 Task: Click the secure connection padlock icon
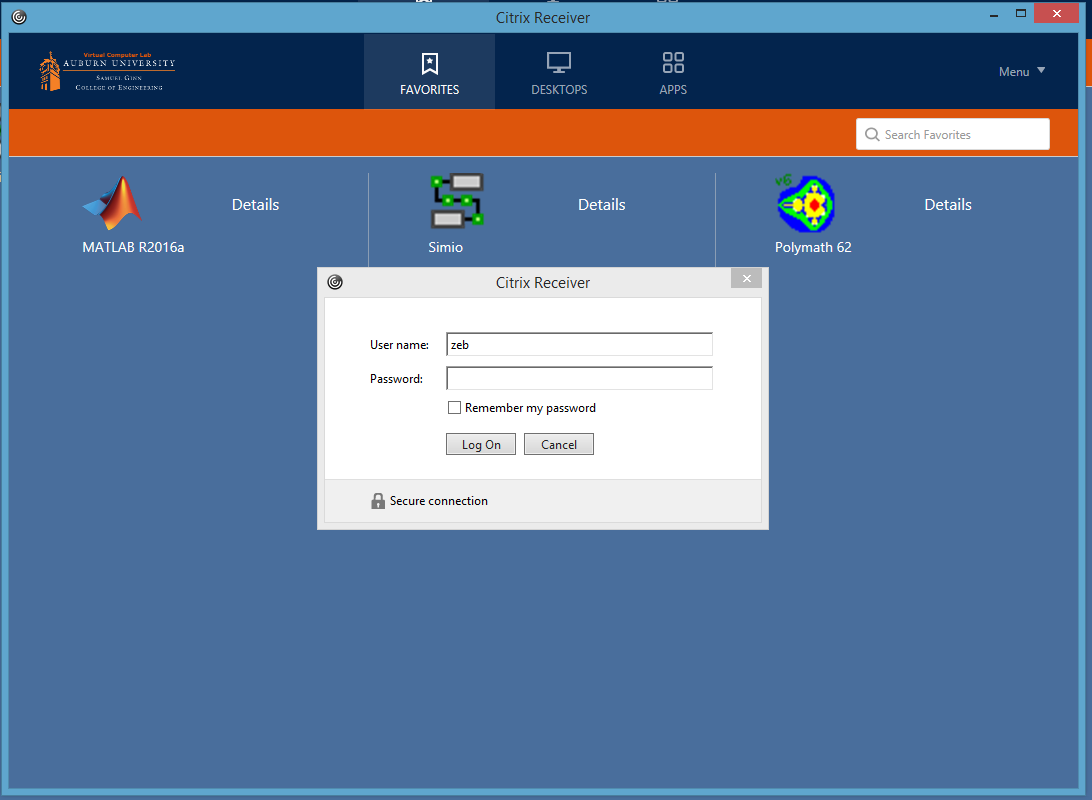[x=378, y=501]
